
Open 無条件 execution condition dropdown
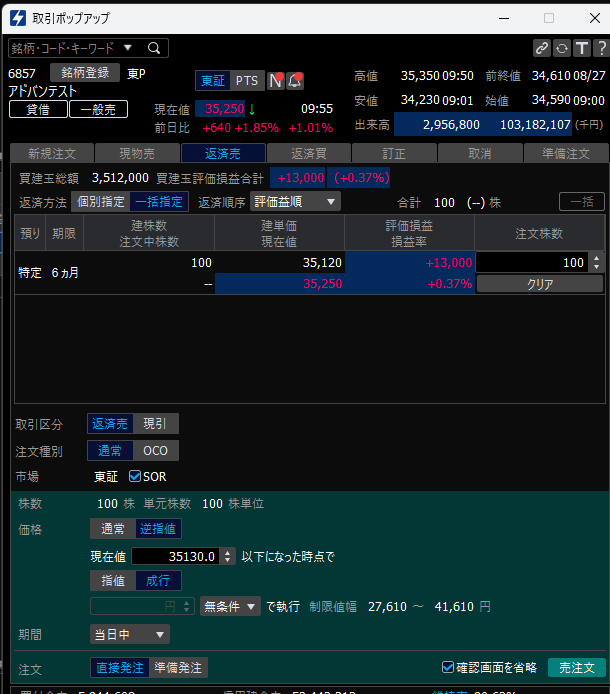pos(230,606)
